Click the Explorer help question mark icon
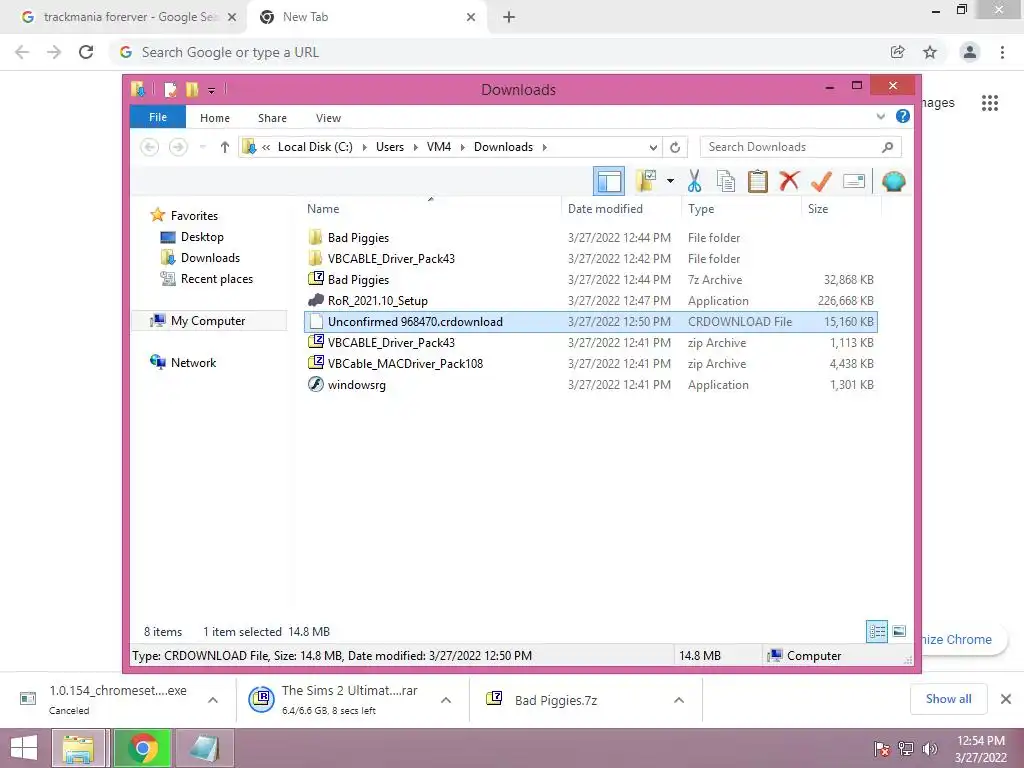The height and width of the screenshot is (768, 1024). point(903,116)
